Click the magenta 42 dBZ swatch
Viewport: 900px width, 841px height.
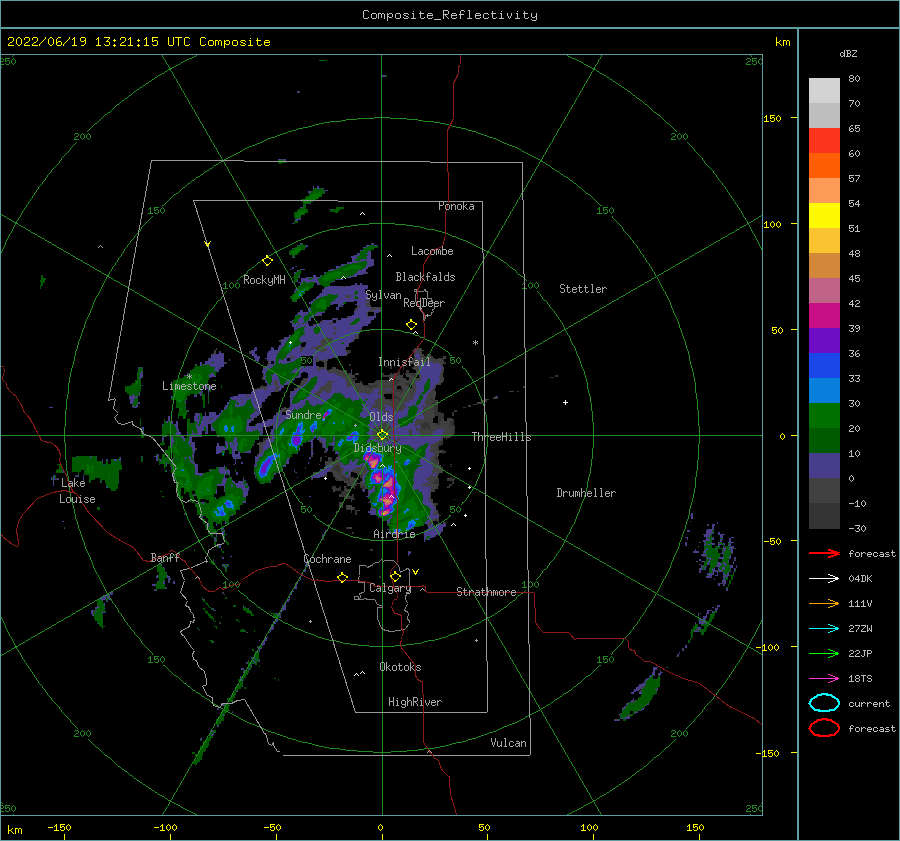(x=824, y=316)
